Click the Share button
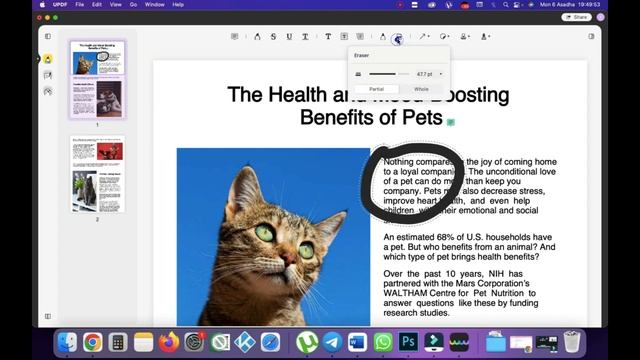 [x=576, y=17]
